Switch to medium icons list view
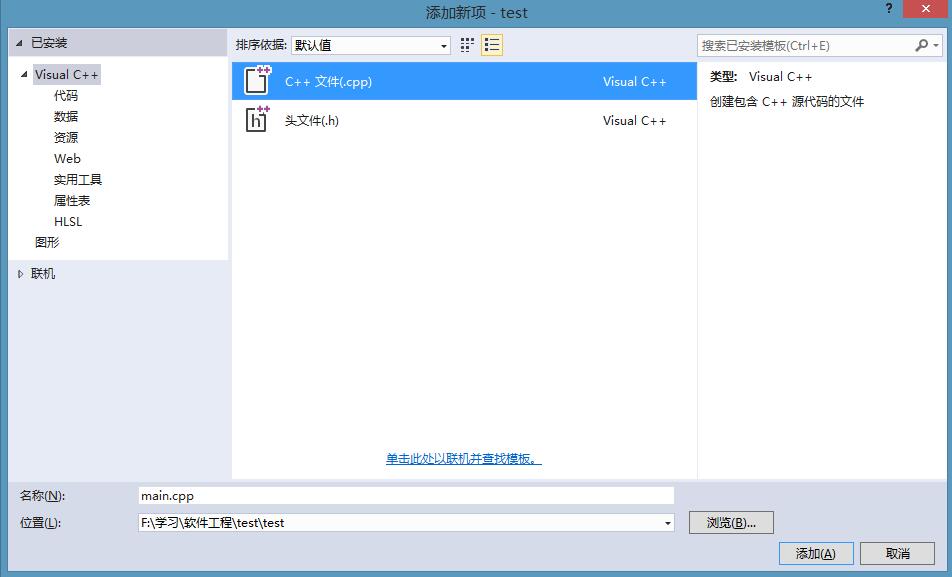952x577 pixels. (x=492, y=45)
